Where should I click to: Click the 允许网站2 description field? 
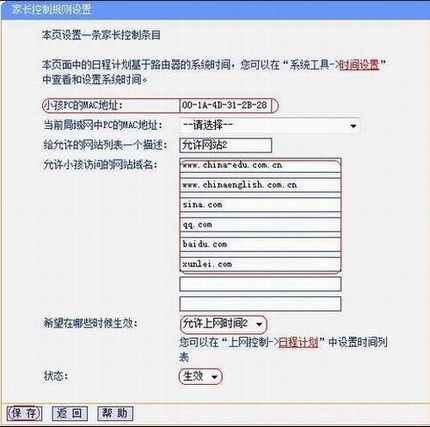click(225, 145)
